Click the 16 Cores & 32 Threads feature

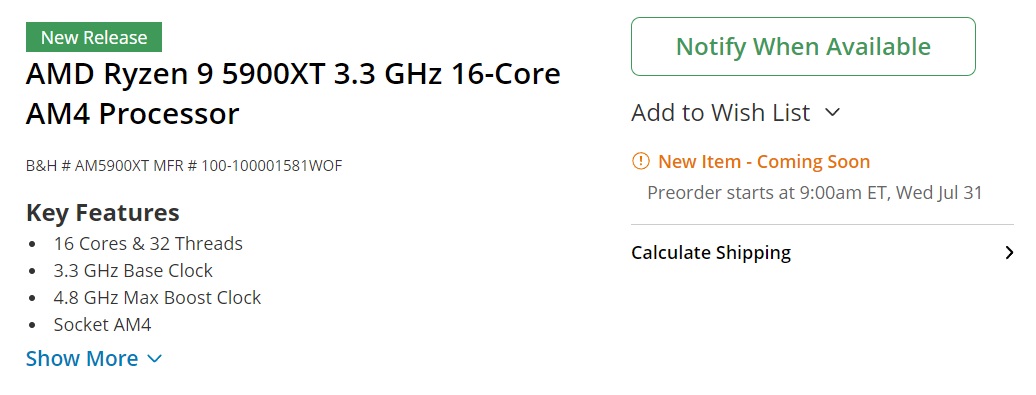pyautogui.click(x=148, y=244)
